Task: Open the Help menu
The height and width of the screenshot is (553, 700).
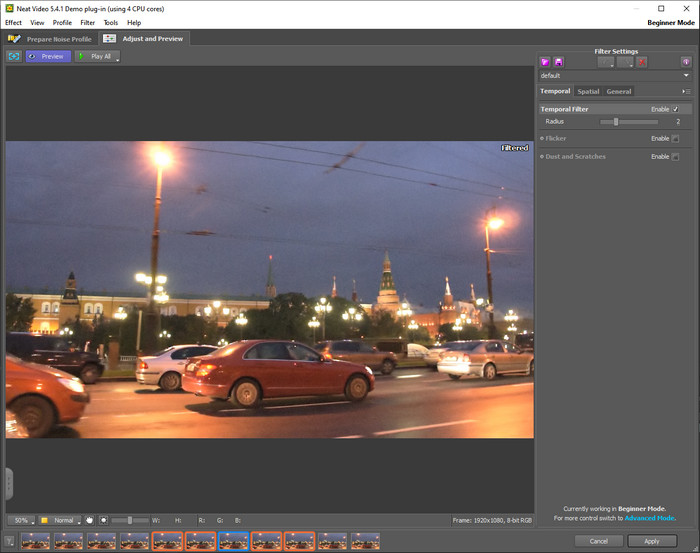Action: pyautogui.click(x=134, y=22)
